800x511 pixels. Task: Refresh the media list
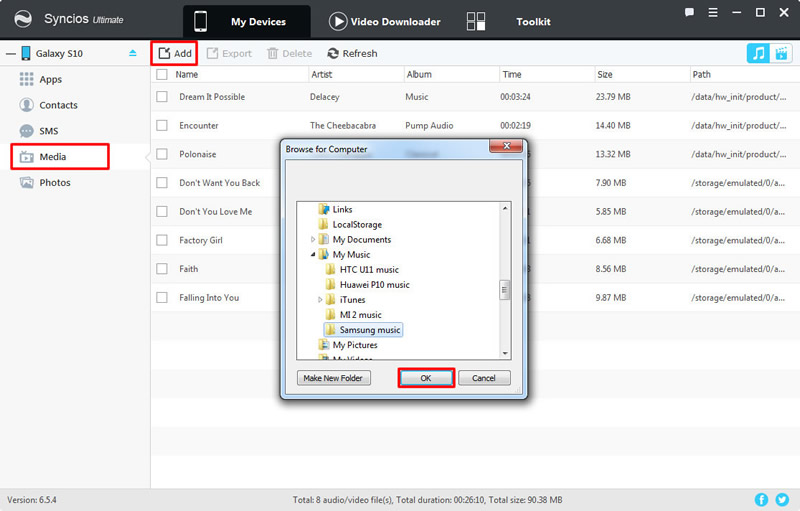pyautogui.click(x=352, y=53)
